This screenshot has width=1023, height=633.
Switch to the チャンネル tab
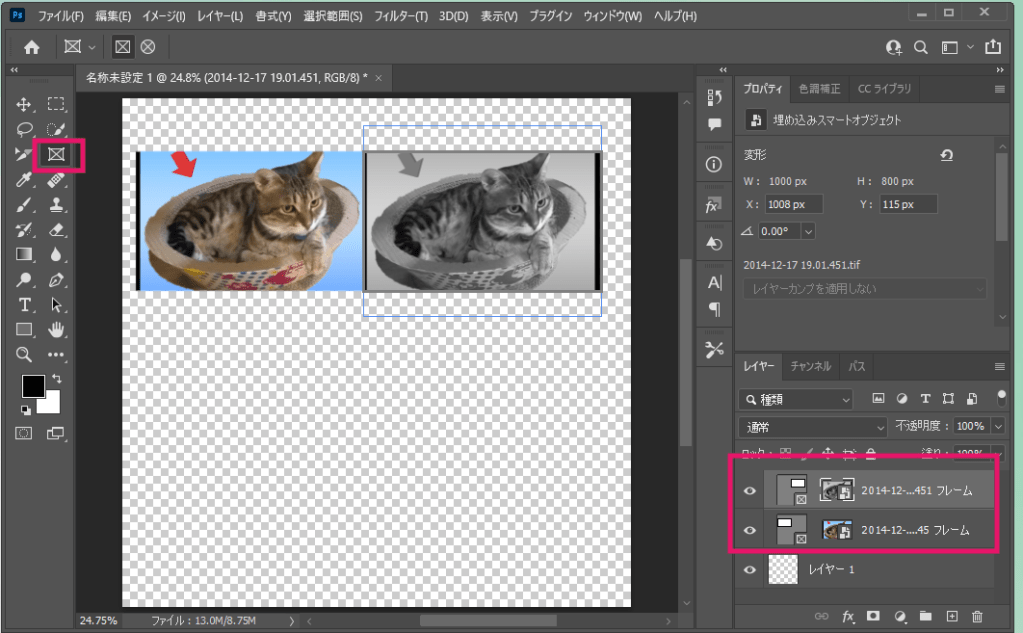810,367
